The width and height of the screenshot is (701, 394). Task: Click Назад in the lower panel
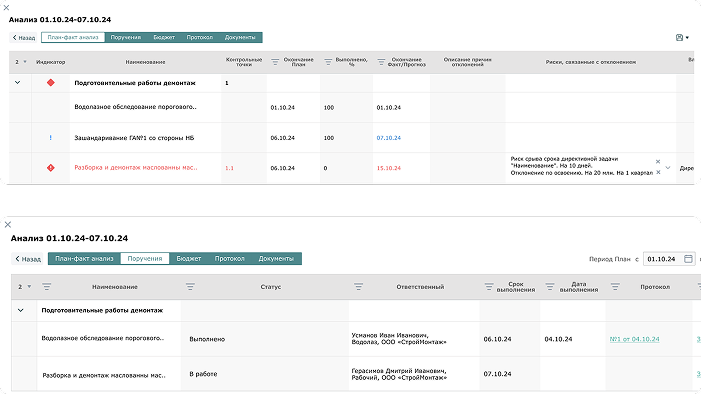point(28,259)
